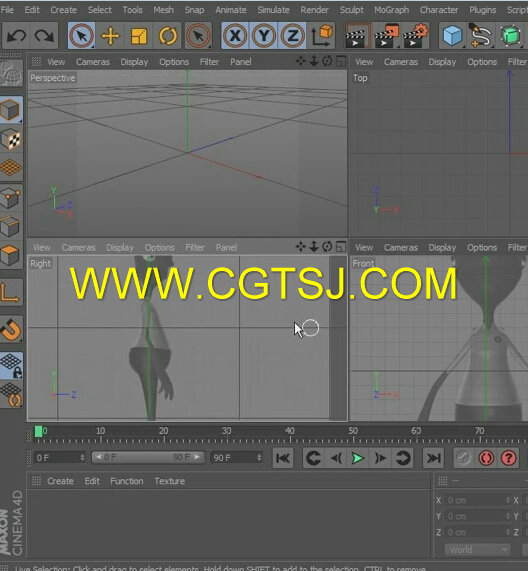This screenshot has width=528, height=571.
Task: Open Perspective viewport Cameras menu
Action: coord(93,62)
